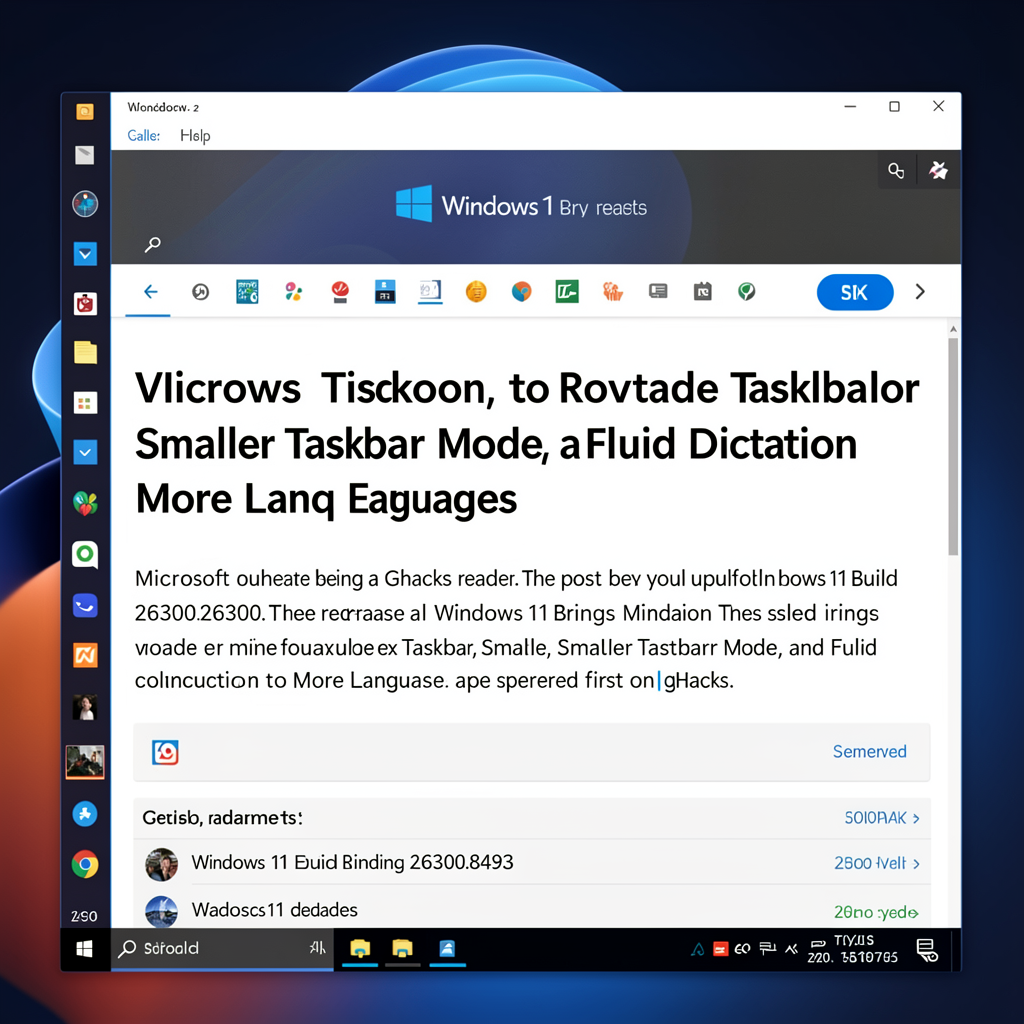This screenshot has height=1024, width=1024.
Task: Open the round globe sidebar icon
Action: click(x=85, y=204)
